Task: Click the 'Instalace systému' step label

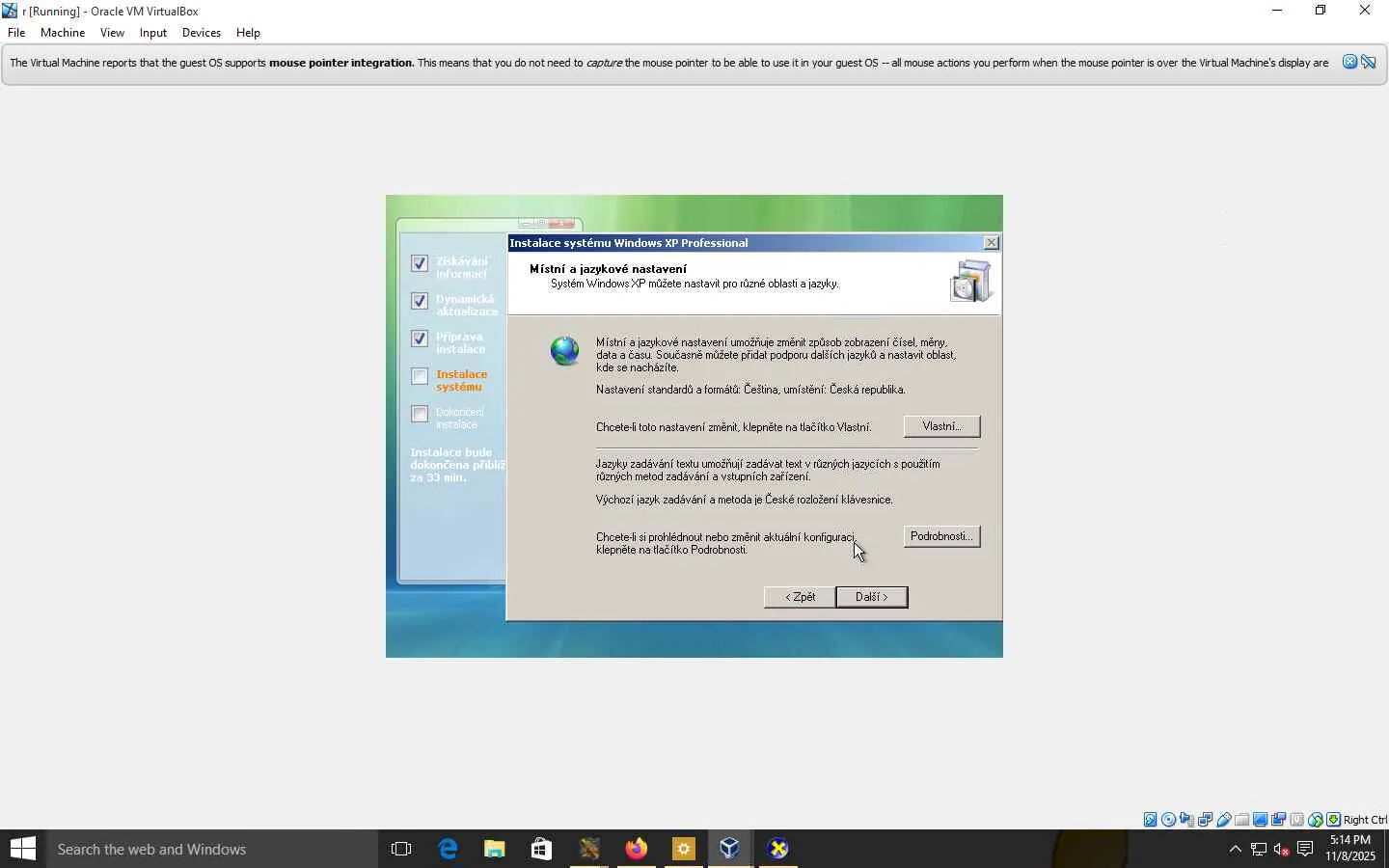Action: pos(461,381)
